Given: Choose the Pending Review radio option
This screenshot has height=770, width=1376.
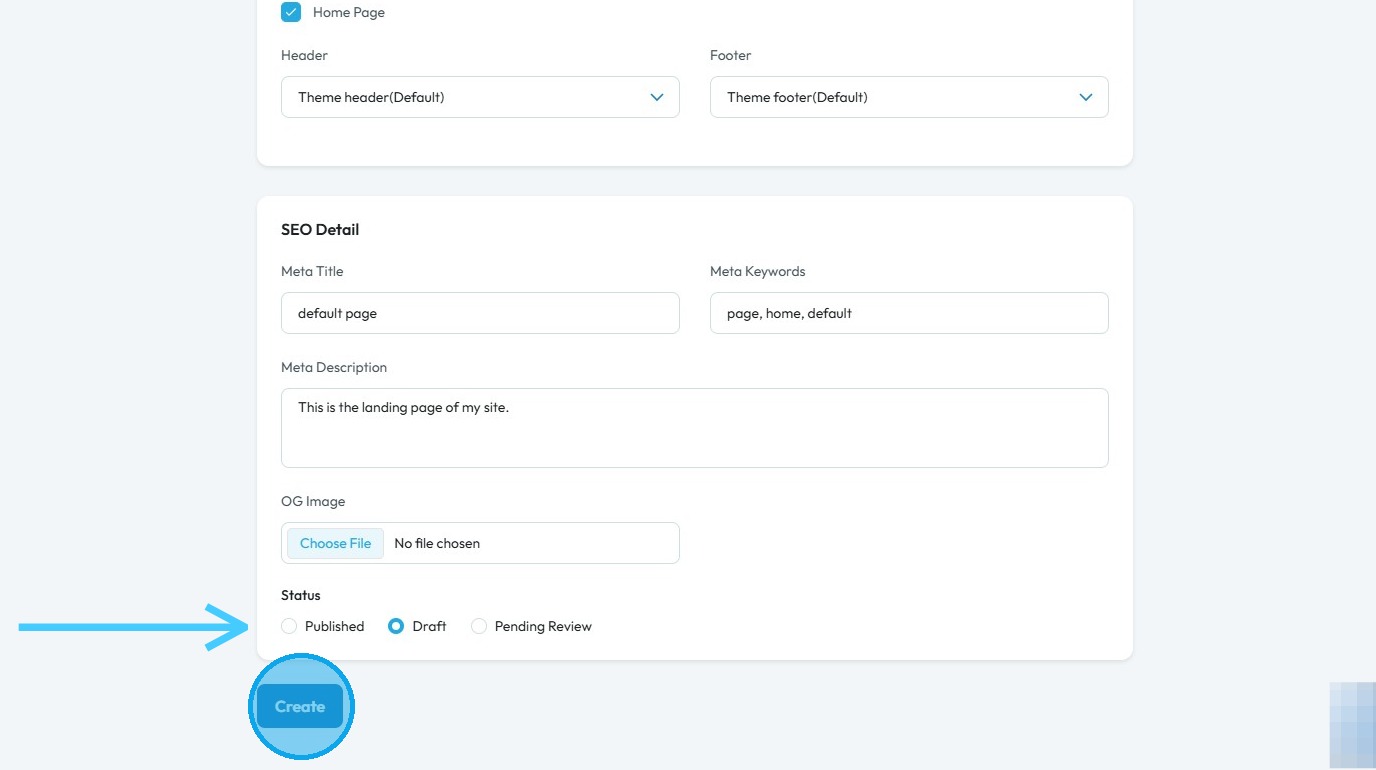Looking at the screenshot, I should 479,626.
